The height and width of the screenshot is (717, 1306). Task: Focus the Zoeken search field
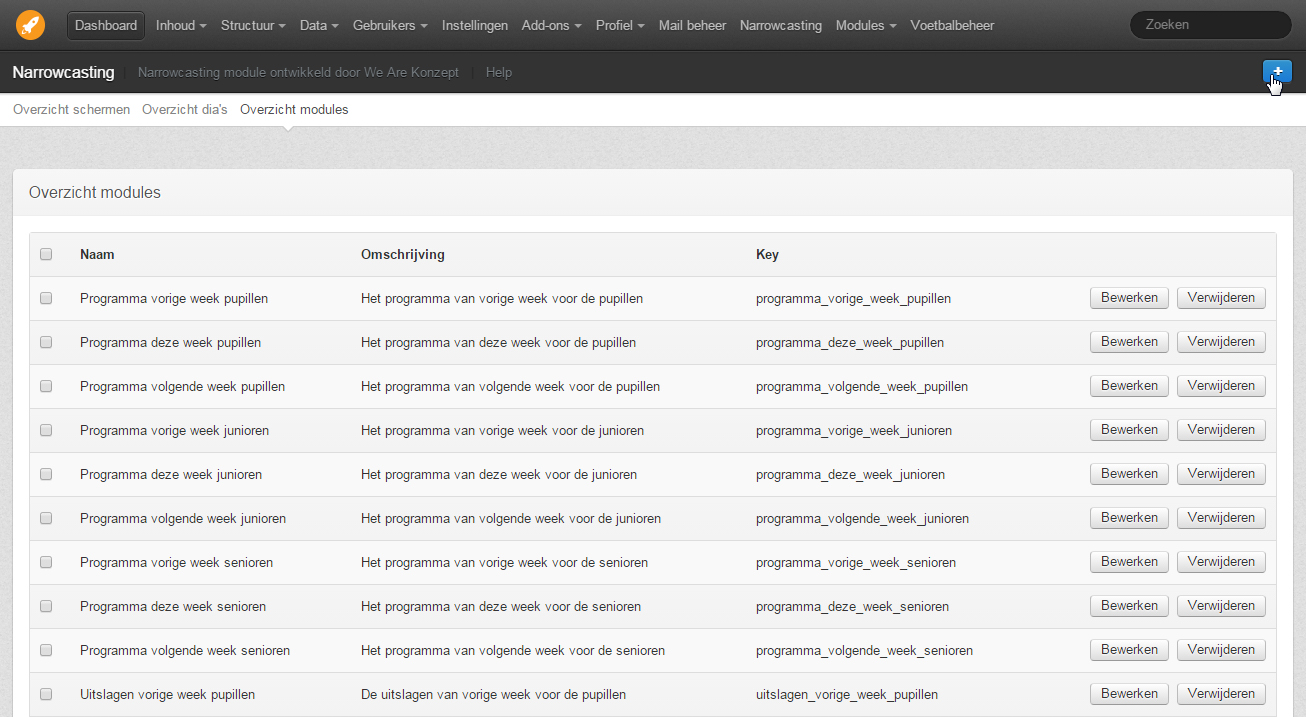click(1210, 25)
